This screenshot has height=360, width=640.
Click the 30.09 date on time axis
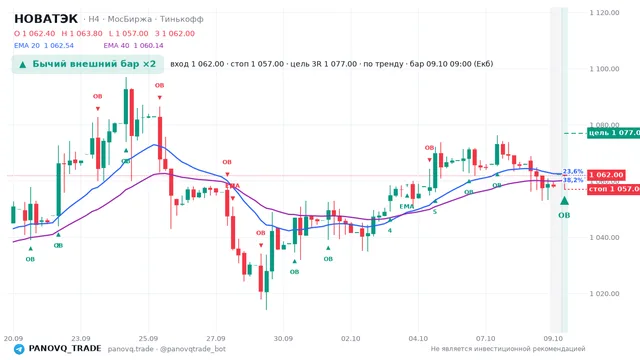(x=283, y=339)
